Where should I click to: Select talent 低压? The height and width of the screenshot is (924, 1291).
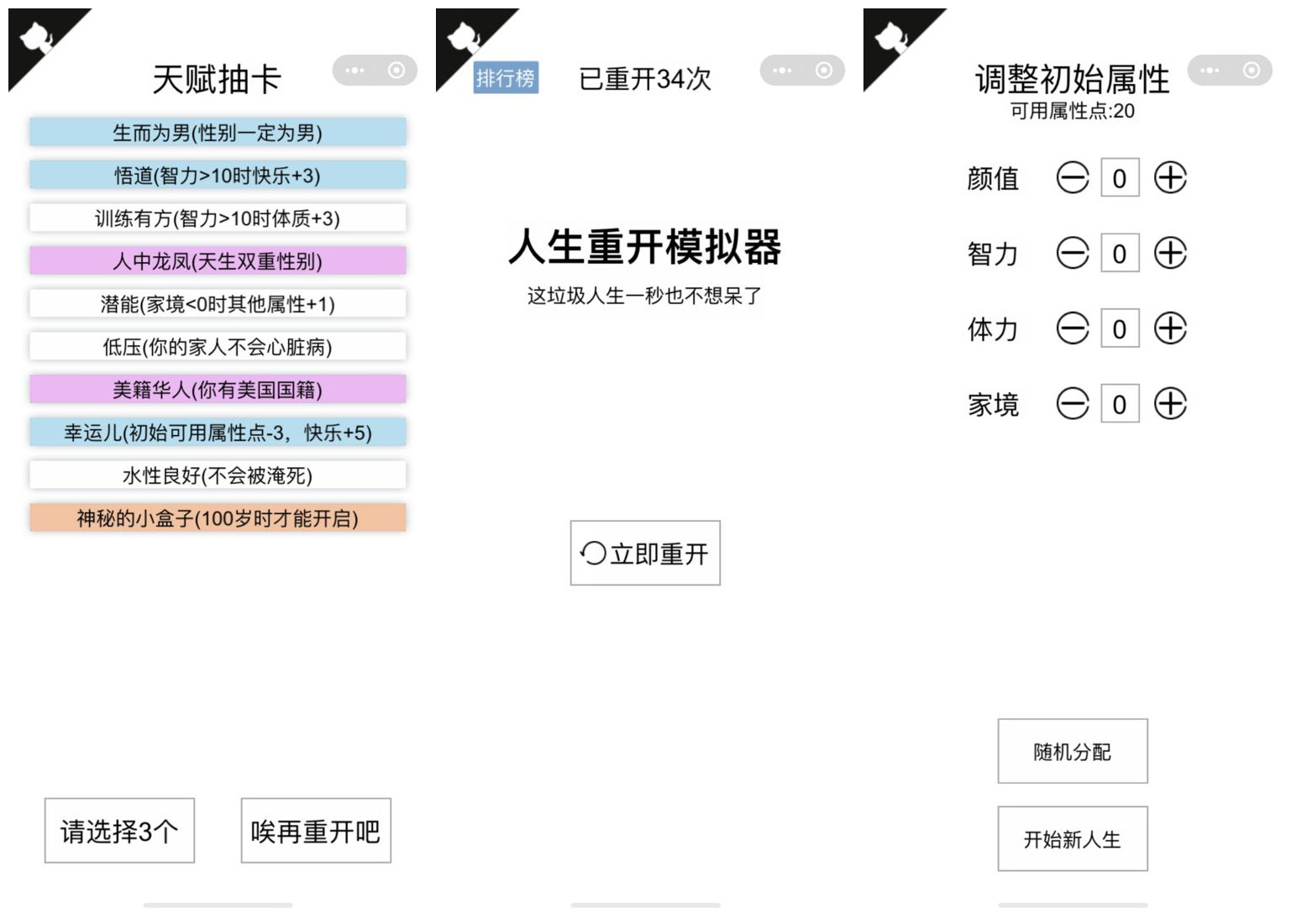[x=218, y=347]
